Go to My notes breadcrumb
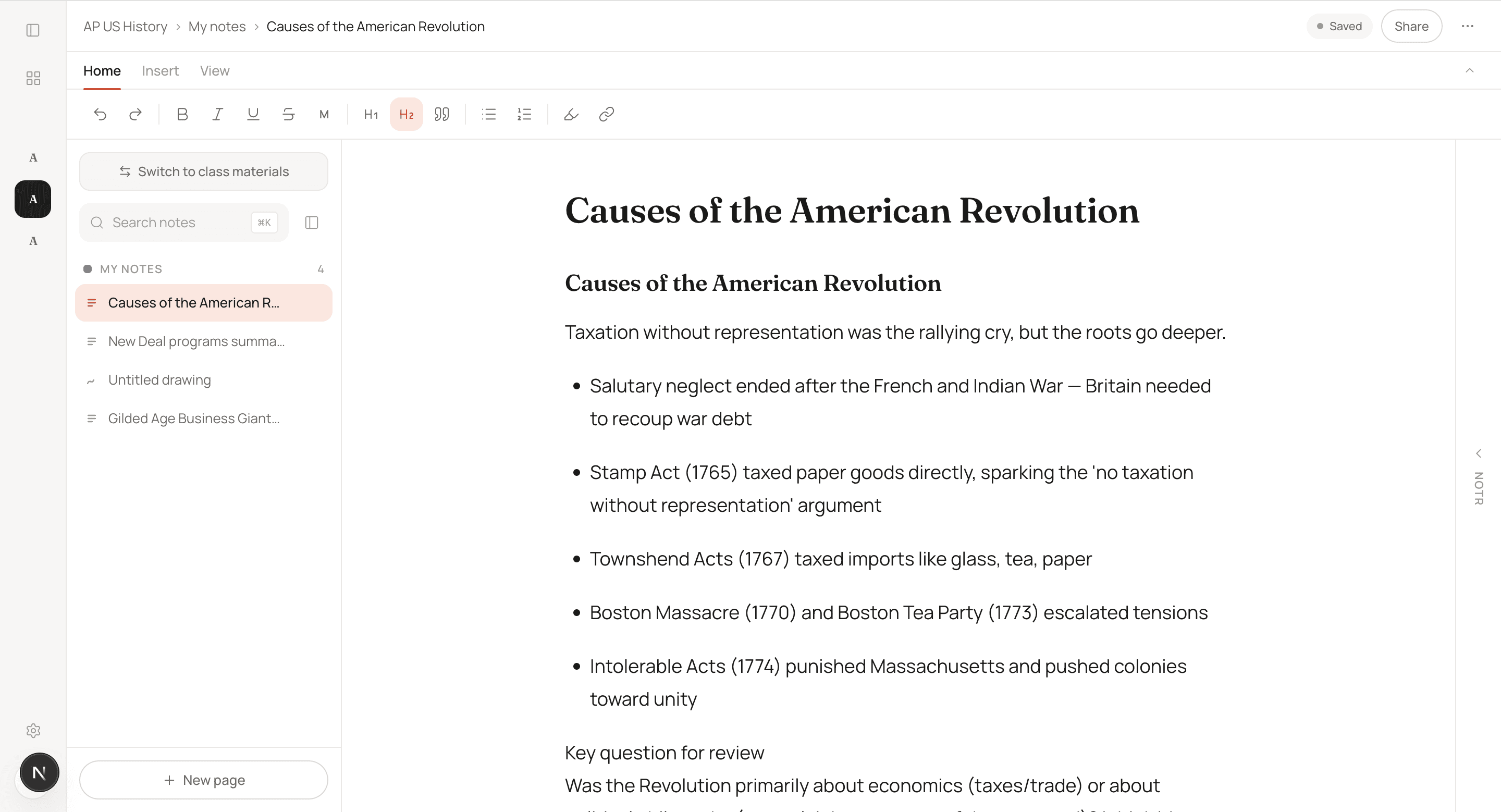The width and height of the screenshot is (1501, 812). click(x=217, y=26)
